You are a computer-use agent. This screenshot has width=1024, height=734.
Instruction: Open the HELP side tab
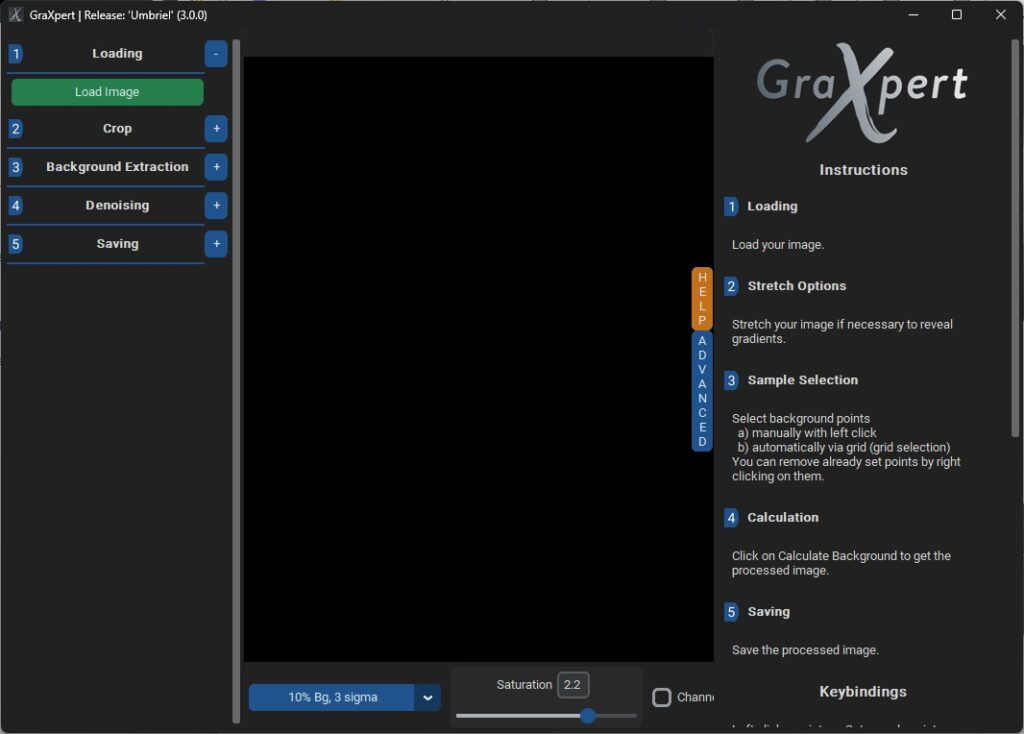701,297
